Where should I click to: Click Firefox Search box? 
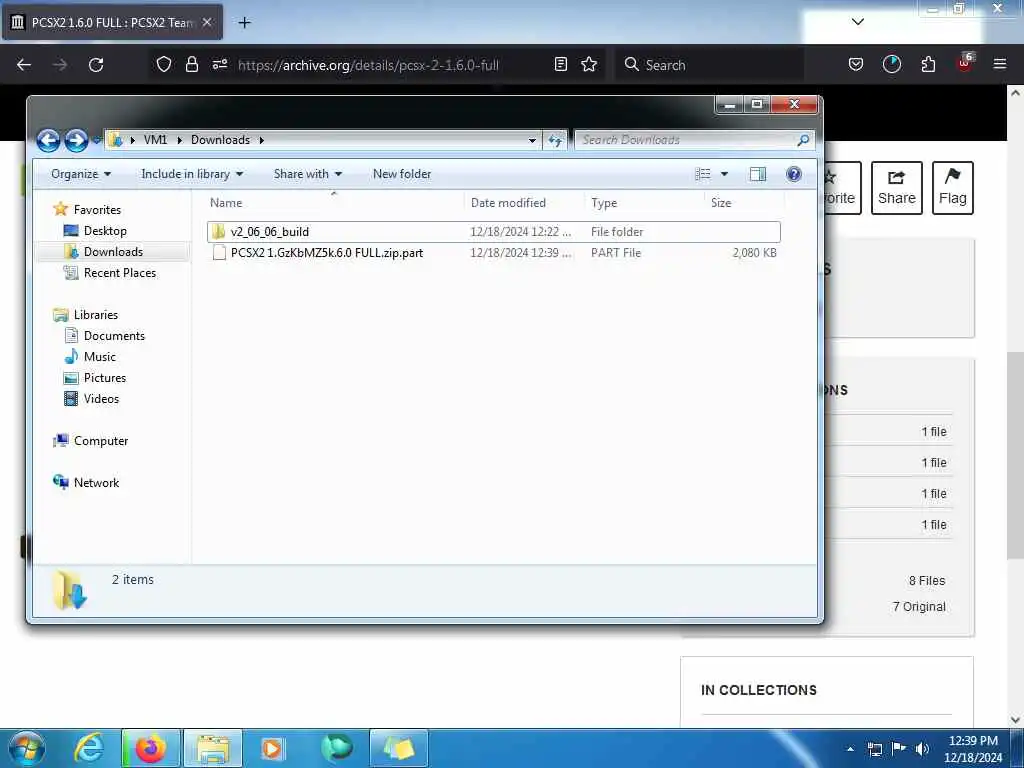tap(708, 65)
